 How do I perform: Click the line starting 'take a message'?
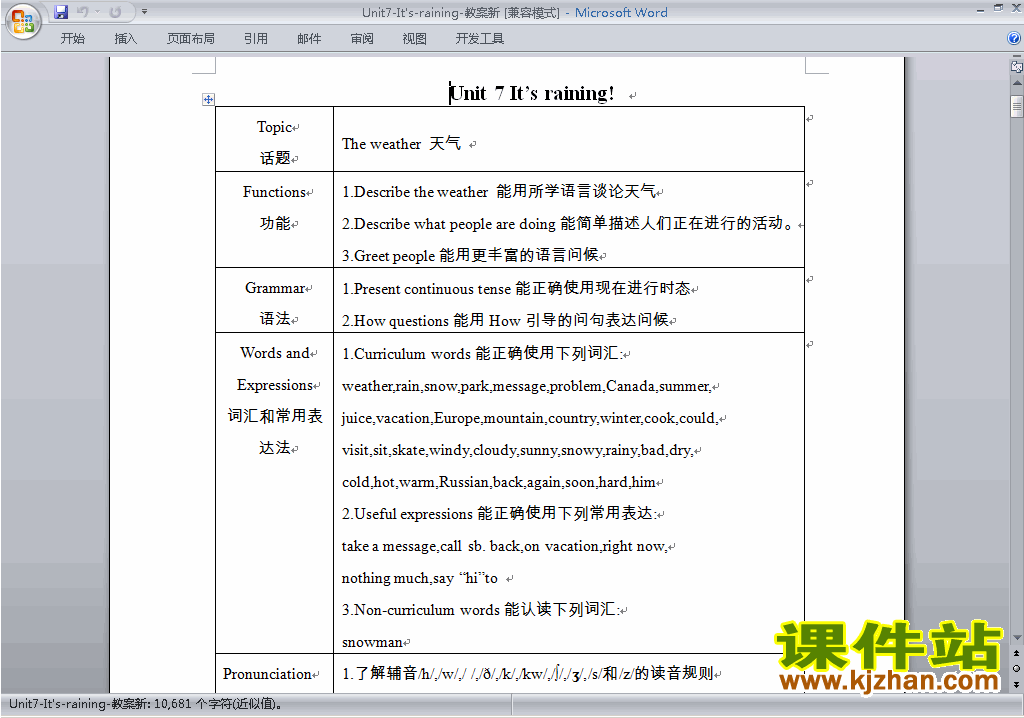click(x=504, y=546)
